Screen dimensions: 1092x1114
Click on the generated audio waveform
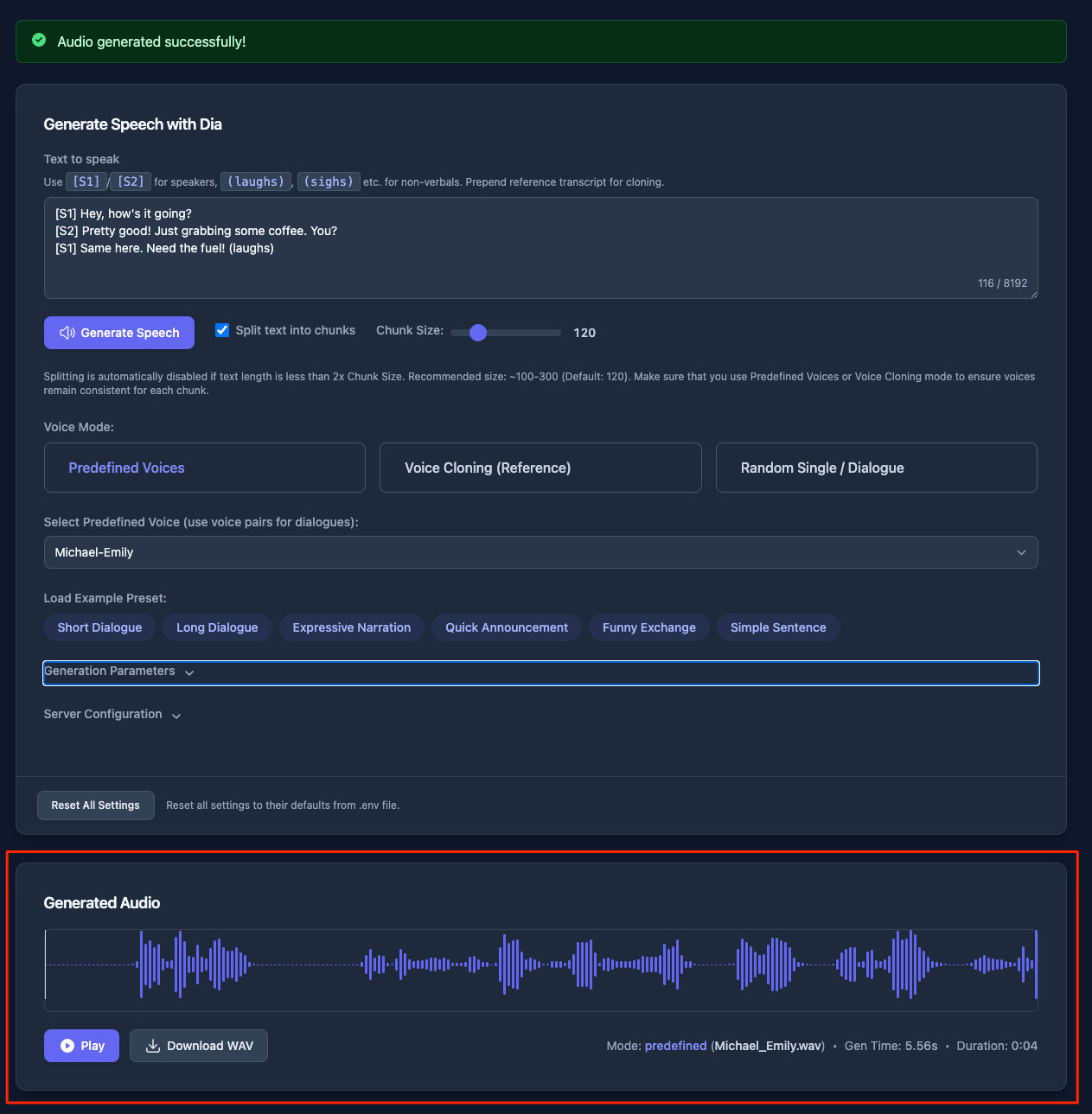(x=540, y=964)
